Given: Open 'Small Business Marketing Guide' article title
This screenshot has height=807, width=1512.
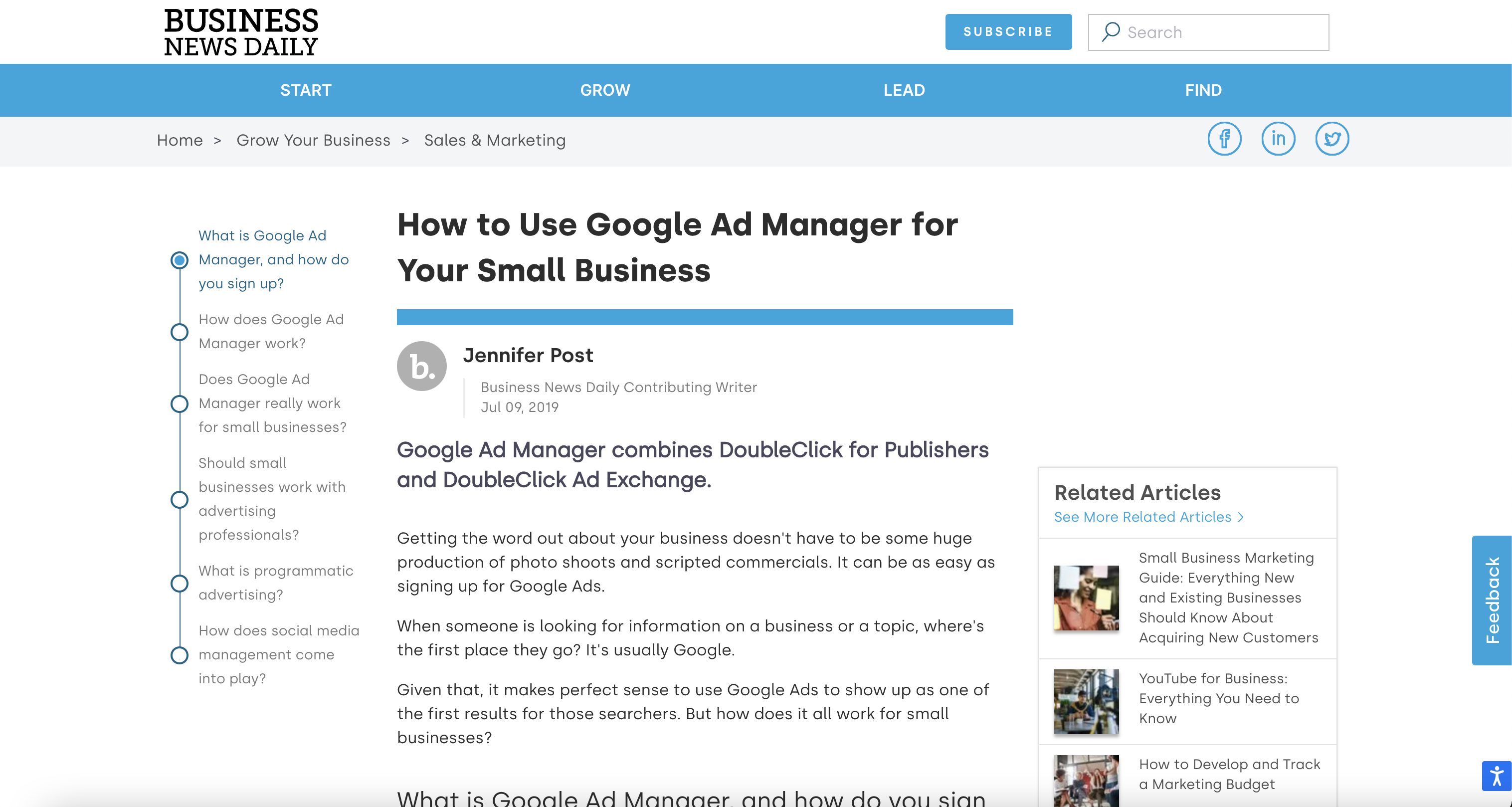Looking at the screenshot, I should 1229,598.
